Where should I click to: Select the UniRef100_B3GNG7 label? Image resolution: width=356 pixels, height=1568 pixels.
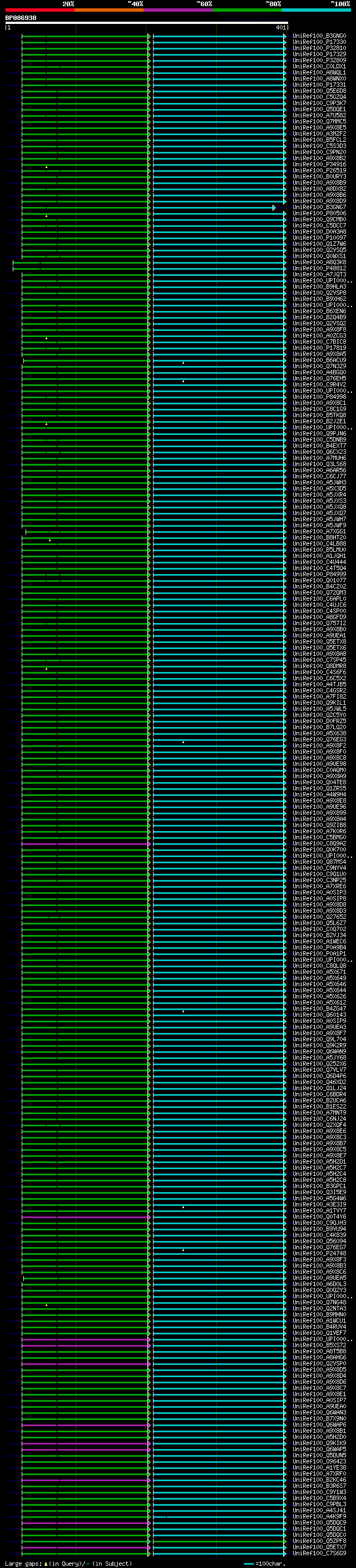coord(319,207)
